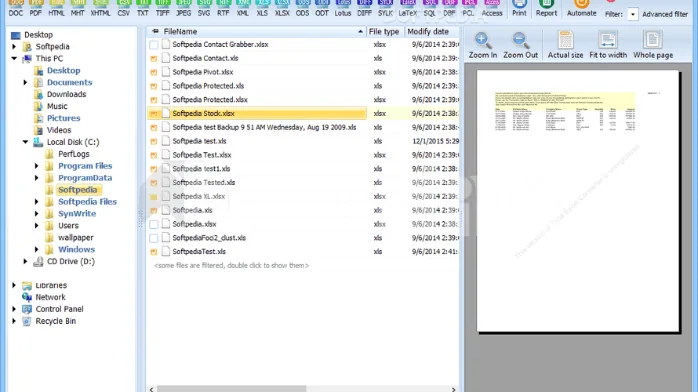Choose PDF conversion format
Image resolution: width=698 pixels, height=392 pixels.
[x=35, y=8]
